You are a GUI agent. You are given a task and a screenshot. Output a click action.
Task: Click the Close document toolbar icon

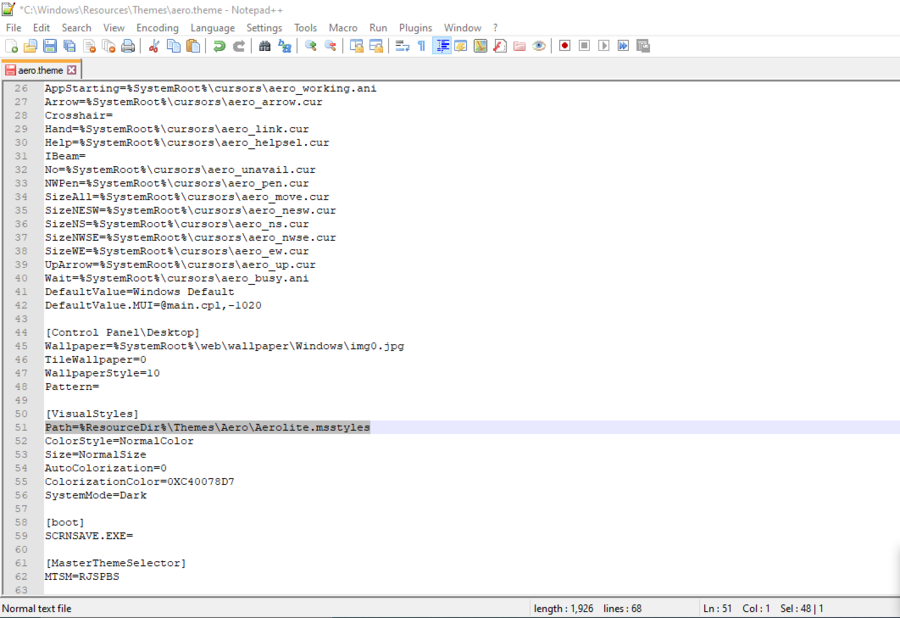coord(89,46)
